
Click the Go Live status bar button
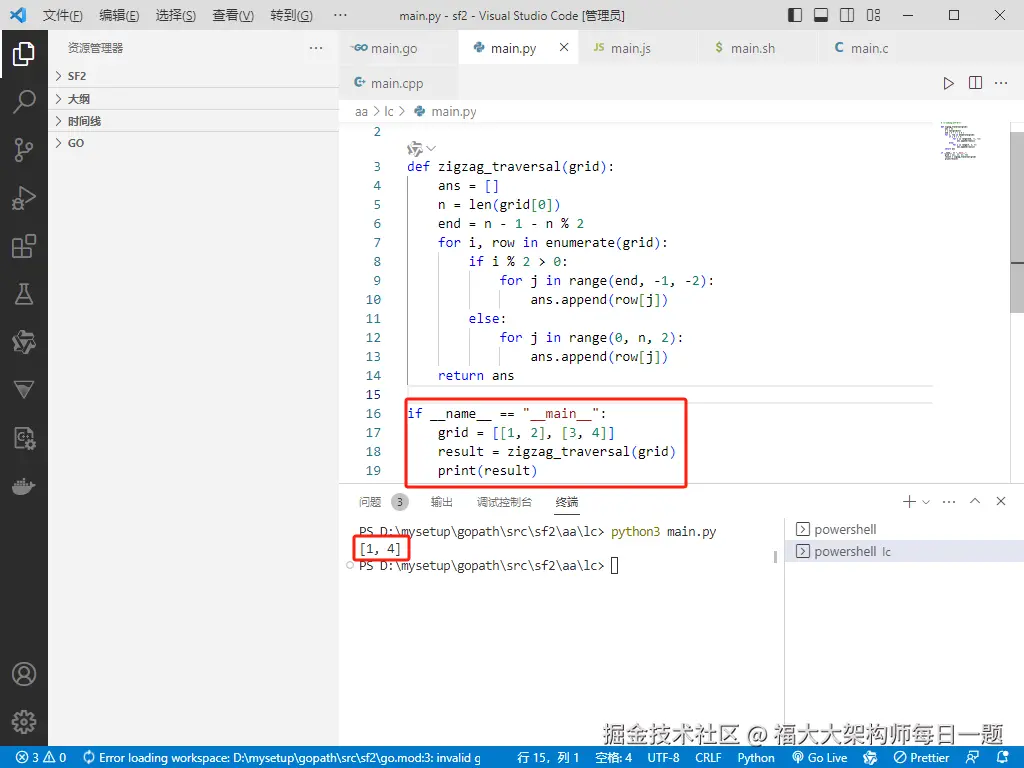coord(820,758)
